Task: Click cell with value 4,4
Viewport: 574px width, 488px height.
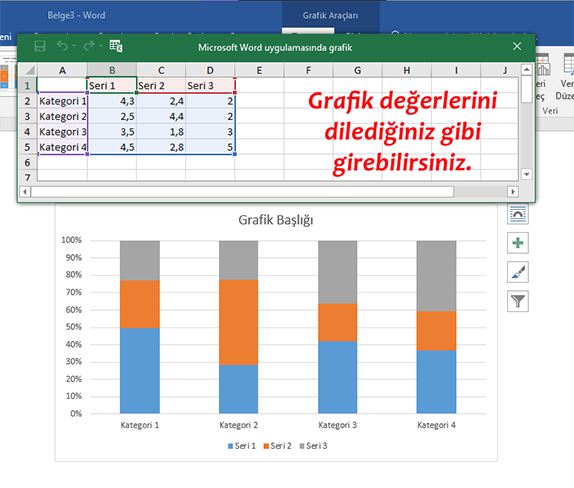Action: click(161, 116)
